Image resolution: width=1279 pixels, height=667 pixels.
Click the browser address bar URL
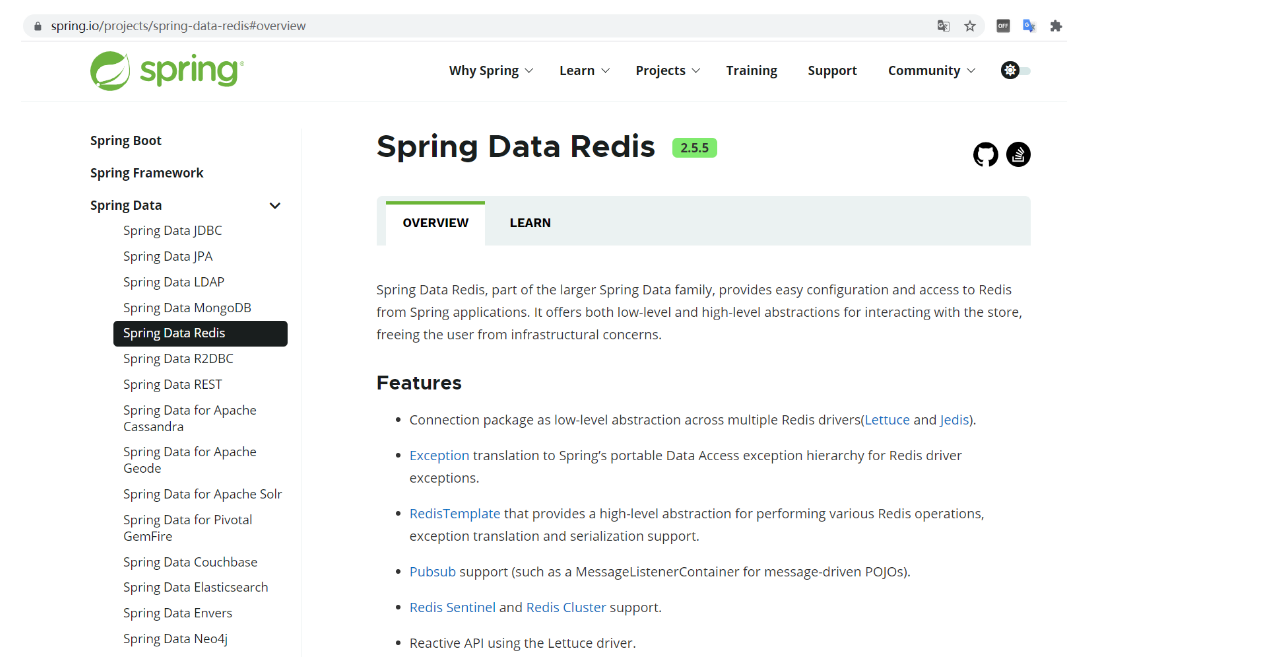pos(178,26)
